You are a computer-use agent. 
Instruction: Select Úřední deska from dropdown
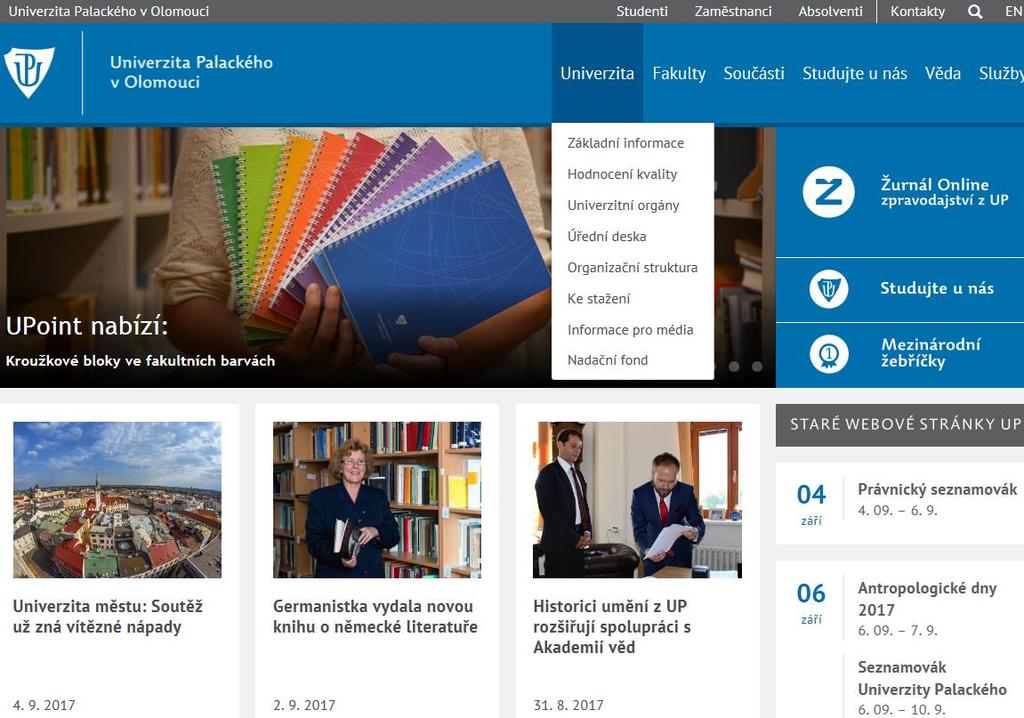(607, 237)
